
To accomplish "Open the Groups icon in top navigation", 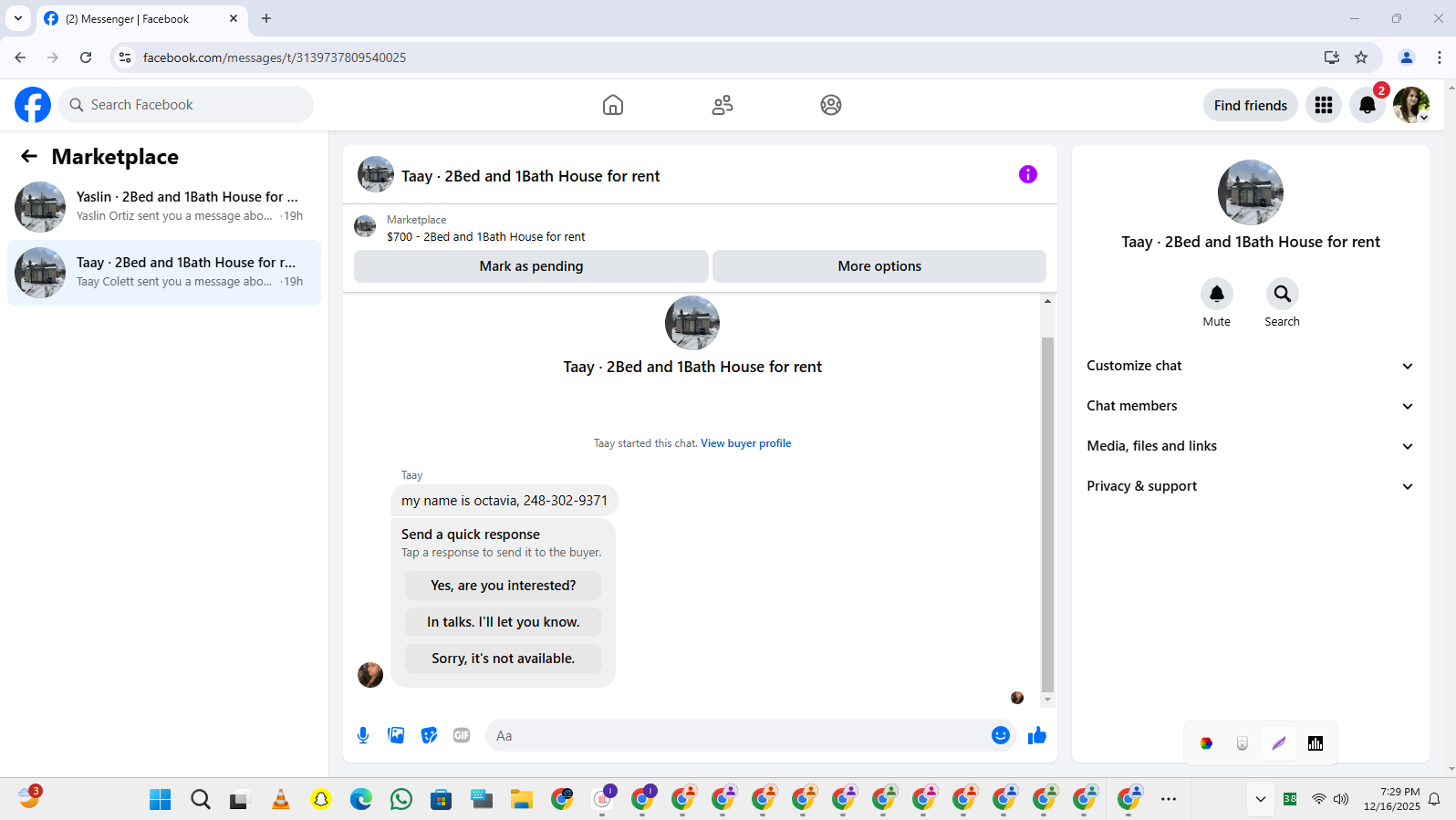I will (831, 105).
